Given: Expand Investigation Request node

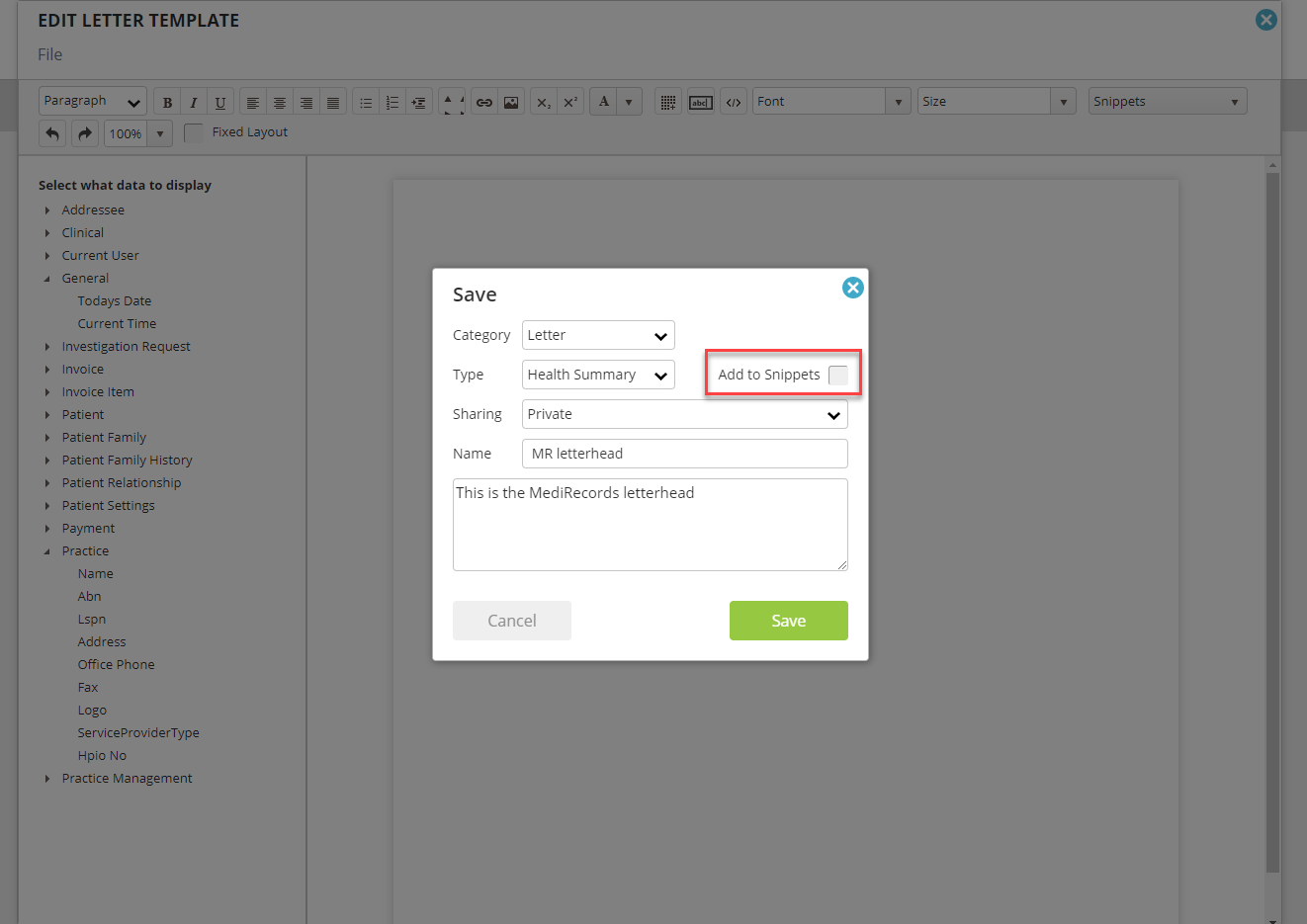Looking at the screenshot, I should pos(47,347).
